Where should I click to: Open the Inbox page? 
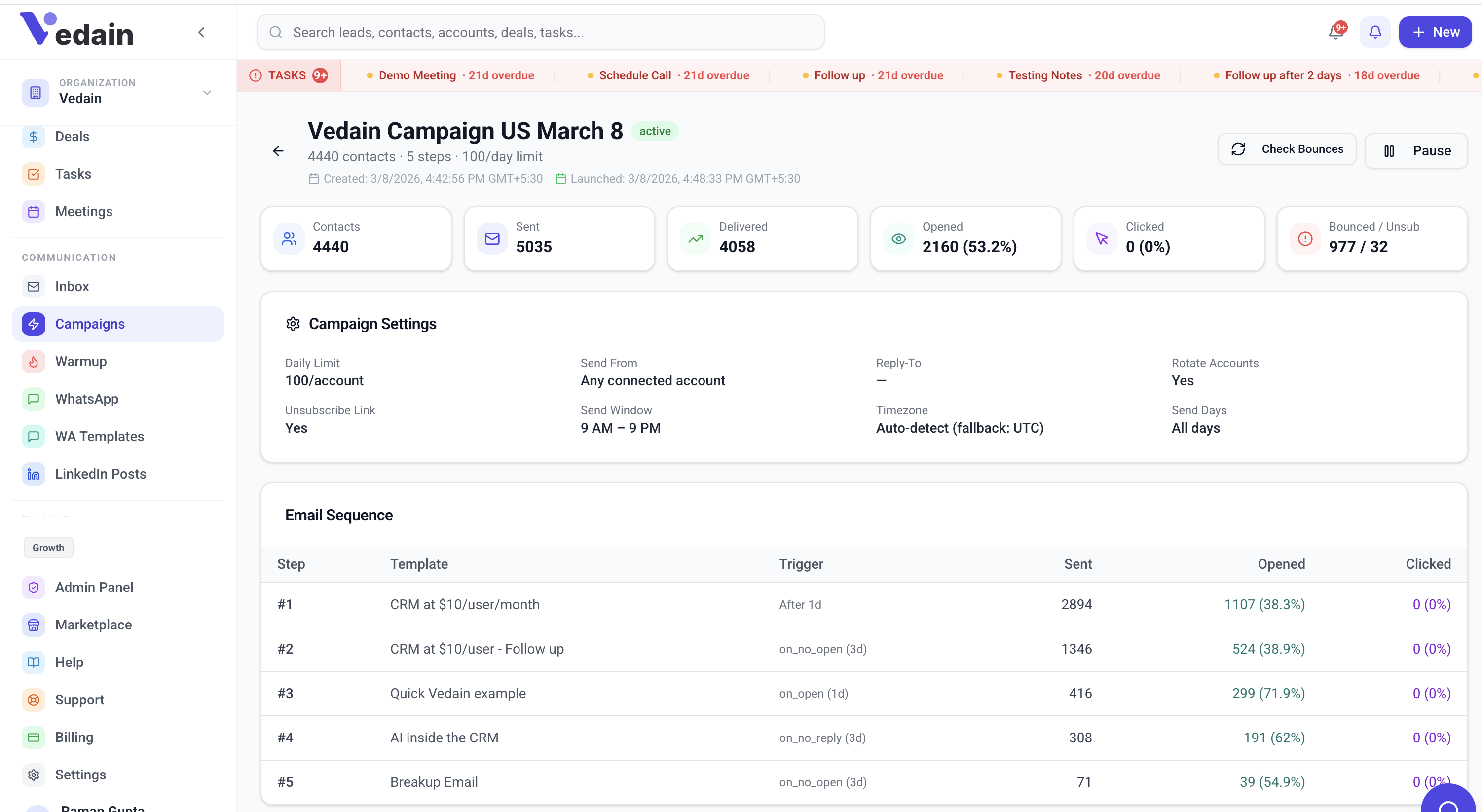pyautogui.click(x=117, y=286)
